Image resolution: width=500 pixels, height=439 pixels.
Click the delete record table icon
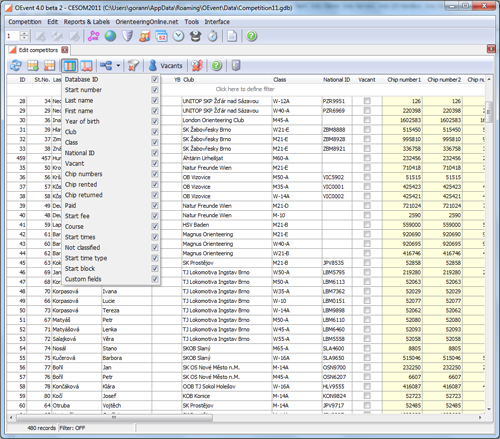[49, 65]
